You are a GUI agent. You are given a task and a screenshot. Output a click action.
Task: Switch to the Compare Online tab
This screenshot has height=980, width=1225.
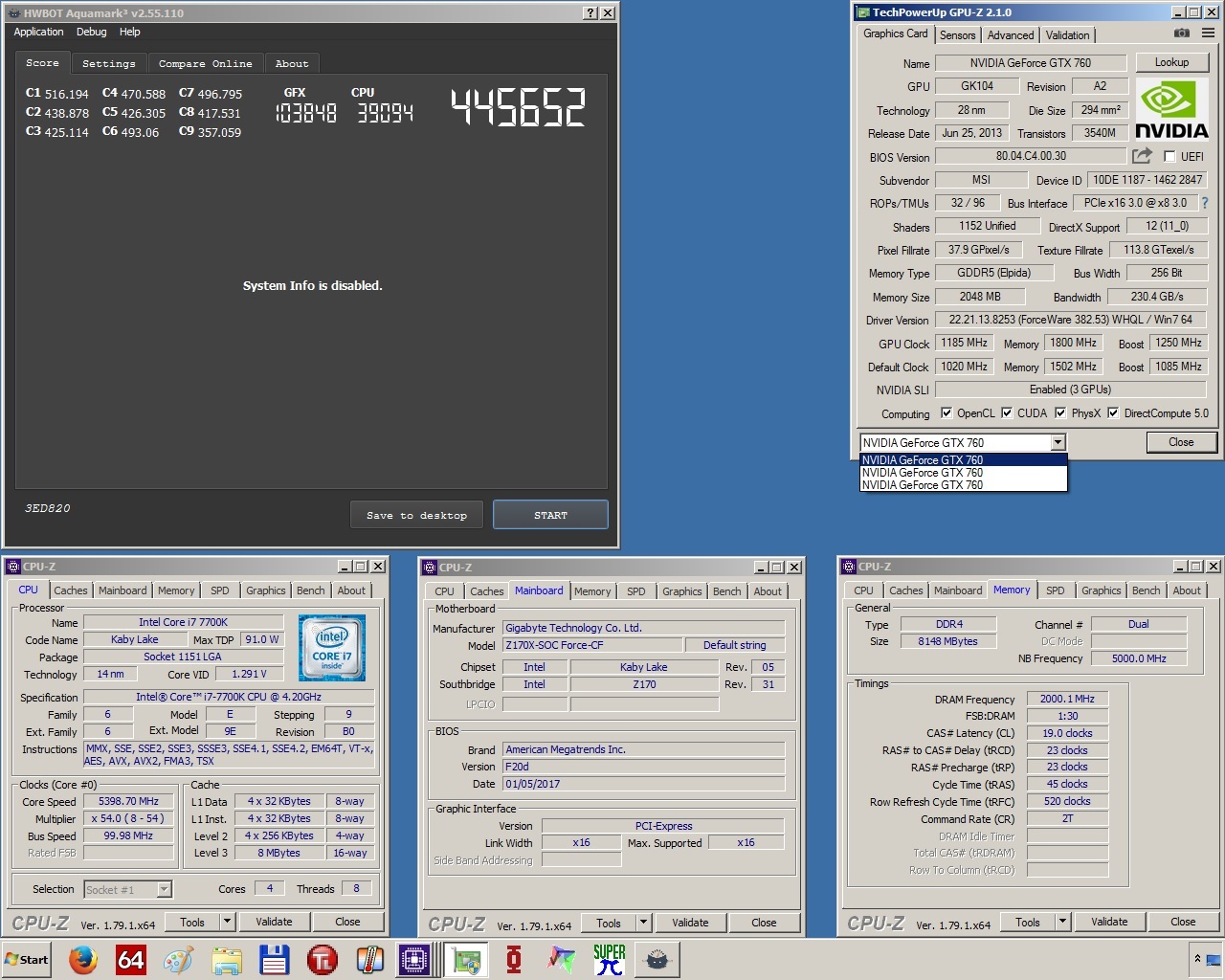206,63
